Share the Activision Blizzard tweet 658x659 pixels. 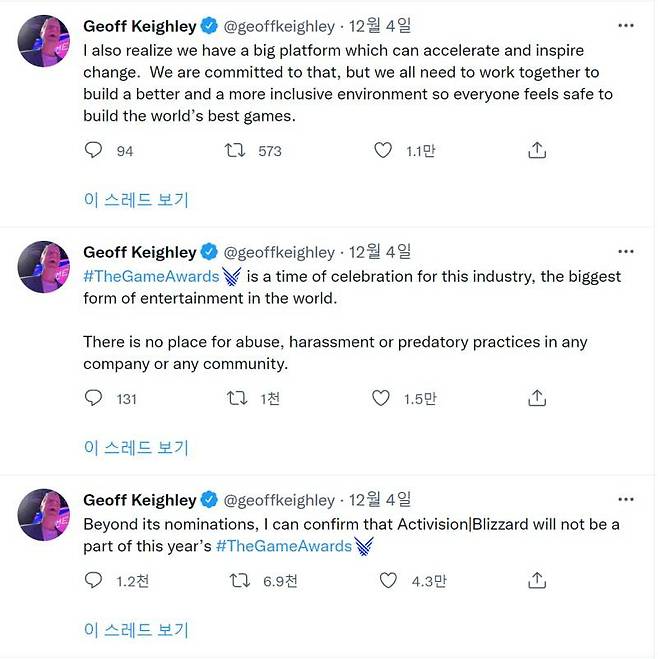click(x=536, y=580)
